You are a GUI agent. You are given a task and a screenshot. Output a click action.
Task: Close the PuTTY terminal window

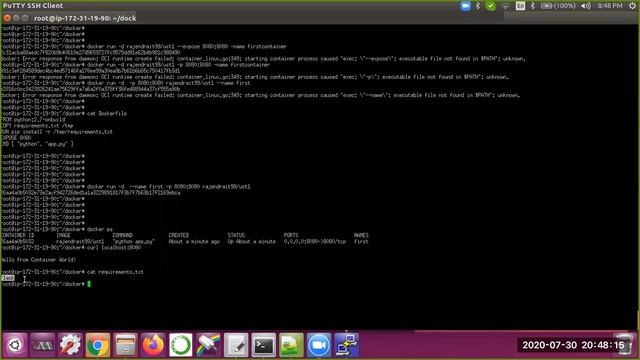pos(7,18)
